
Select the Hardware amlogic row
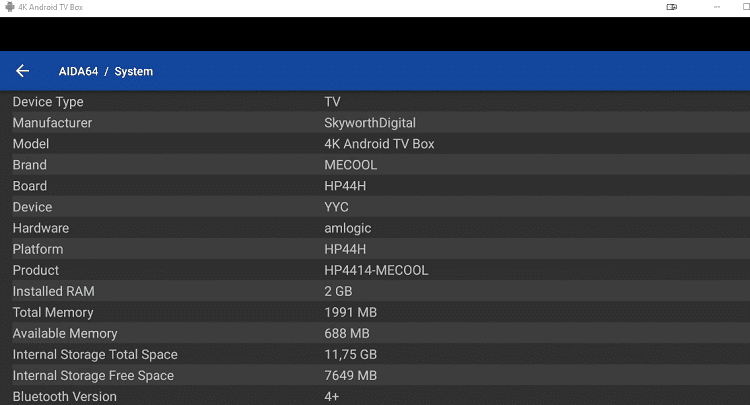[x=375, y=228]
